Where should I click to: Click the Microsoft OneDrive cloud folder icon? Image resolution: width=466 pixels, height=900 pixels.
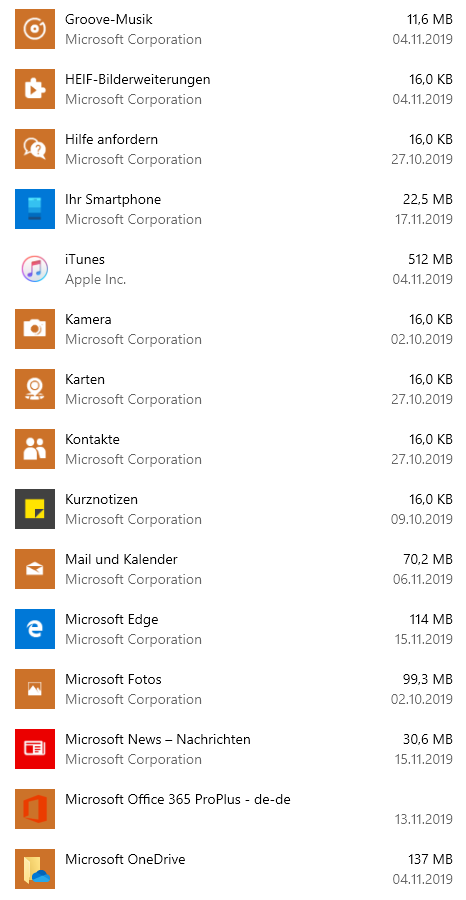pos(35,869)
